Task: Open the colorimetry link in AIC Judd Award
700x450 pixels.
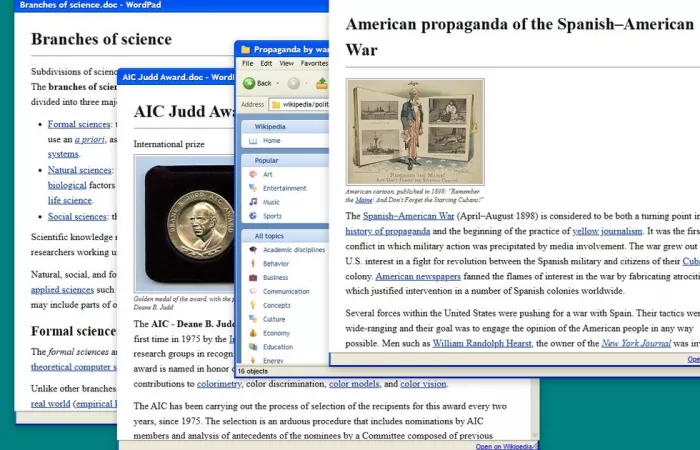Action: point(219,384)
